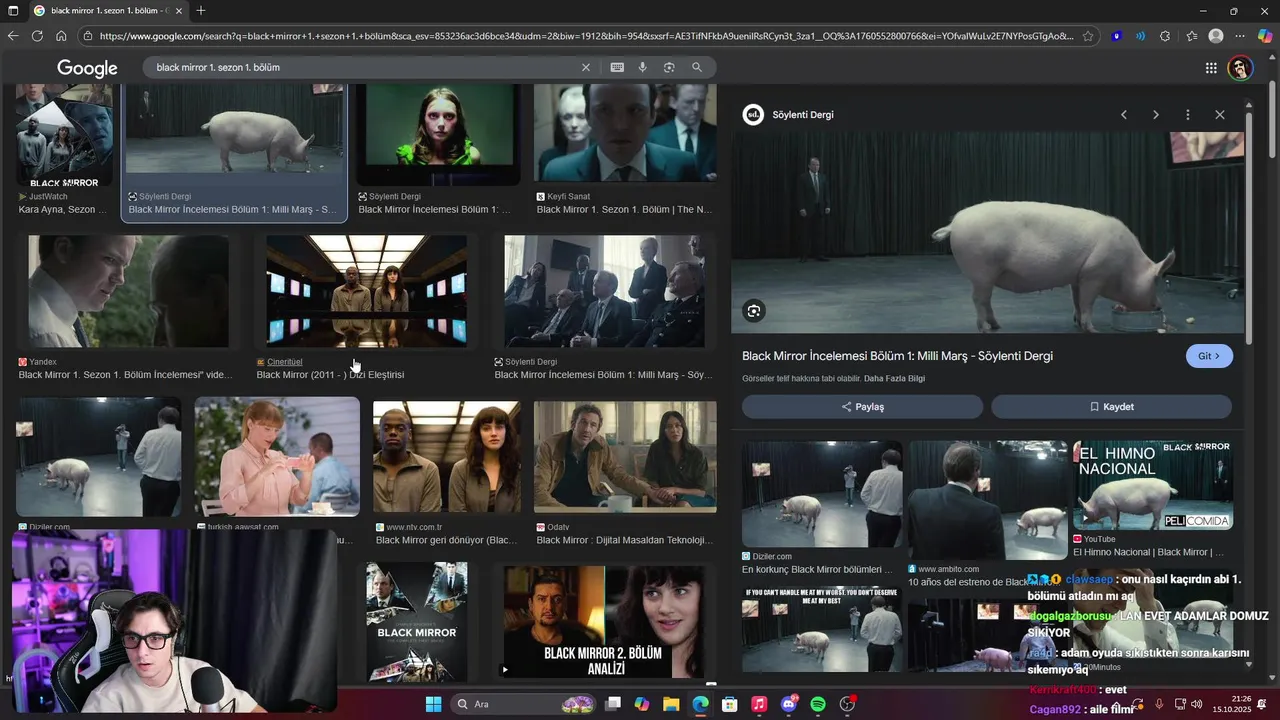Close the image preview panel
This screenshot has width=1280, height=720.
coord(1220,115)
